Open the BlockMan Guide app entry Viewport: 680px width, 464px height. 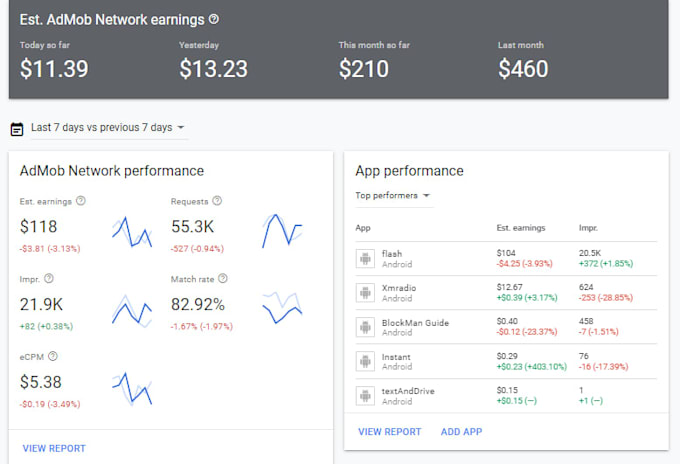click(506, 327)
